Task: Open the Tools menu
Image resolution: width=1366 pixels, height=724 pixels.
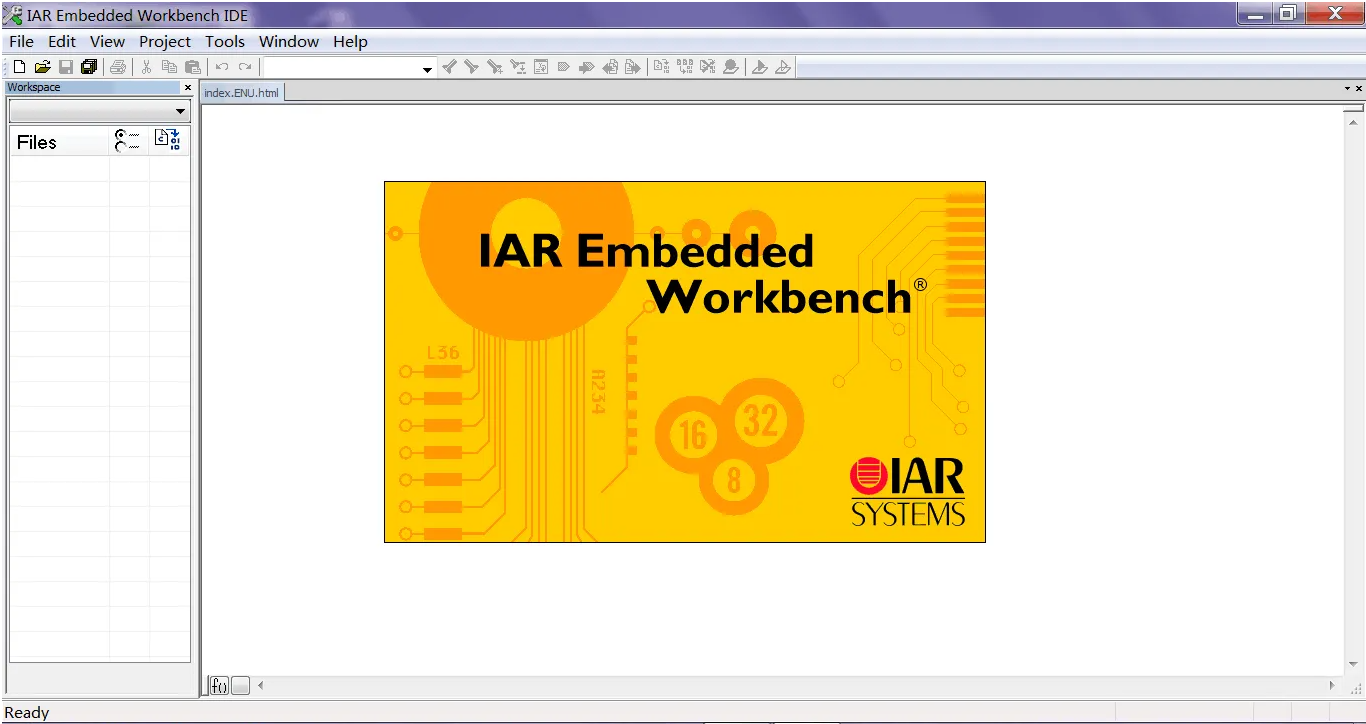Action: 225,41
